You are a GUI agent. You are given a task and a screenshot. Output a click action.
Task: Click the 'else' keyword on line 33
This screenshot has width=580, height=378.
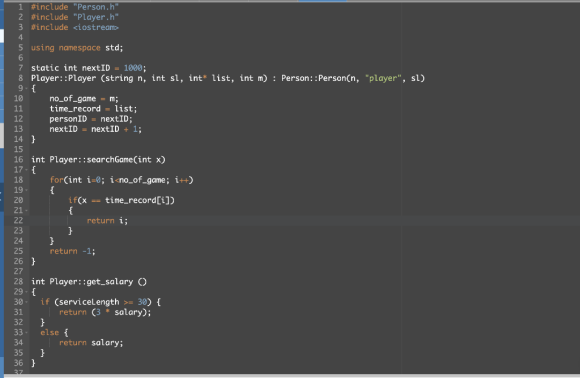click(50, 333)
